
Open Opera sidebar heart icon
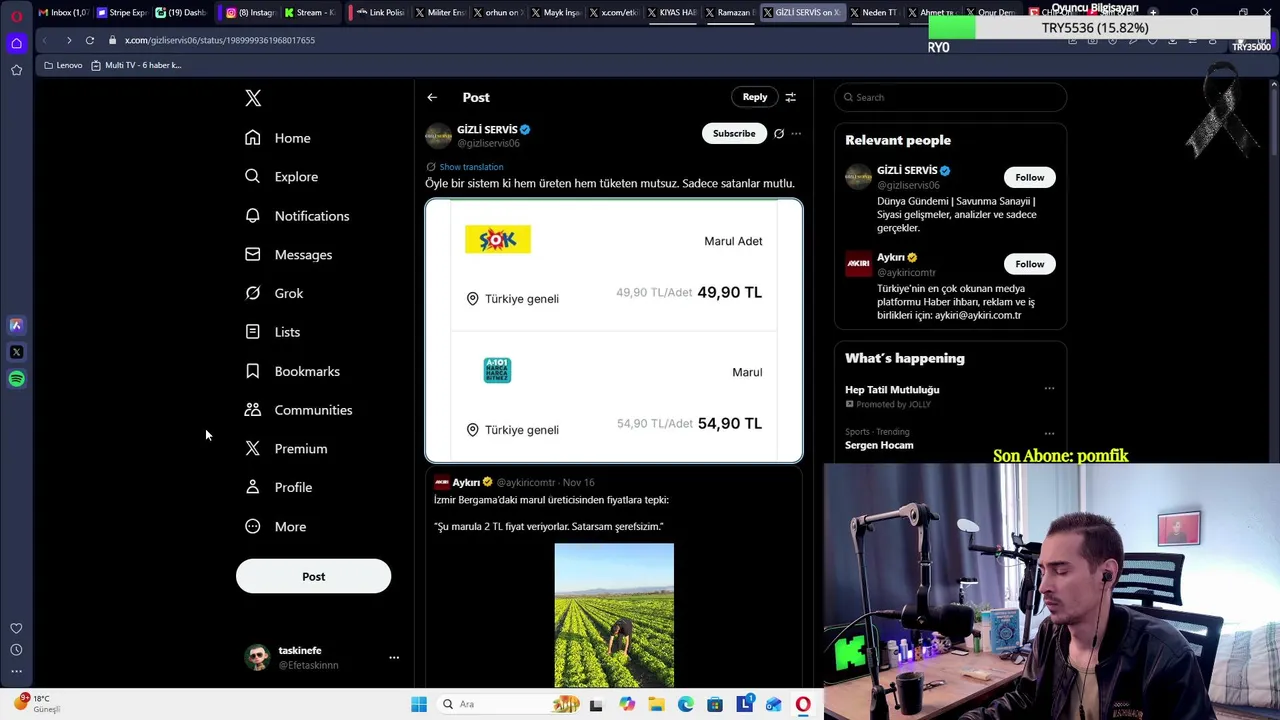[x=16, y=628]
